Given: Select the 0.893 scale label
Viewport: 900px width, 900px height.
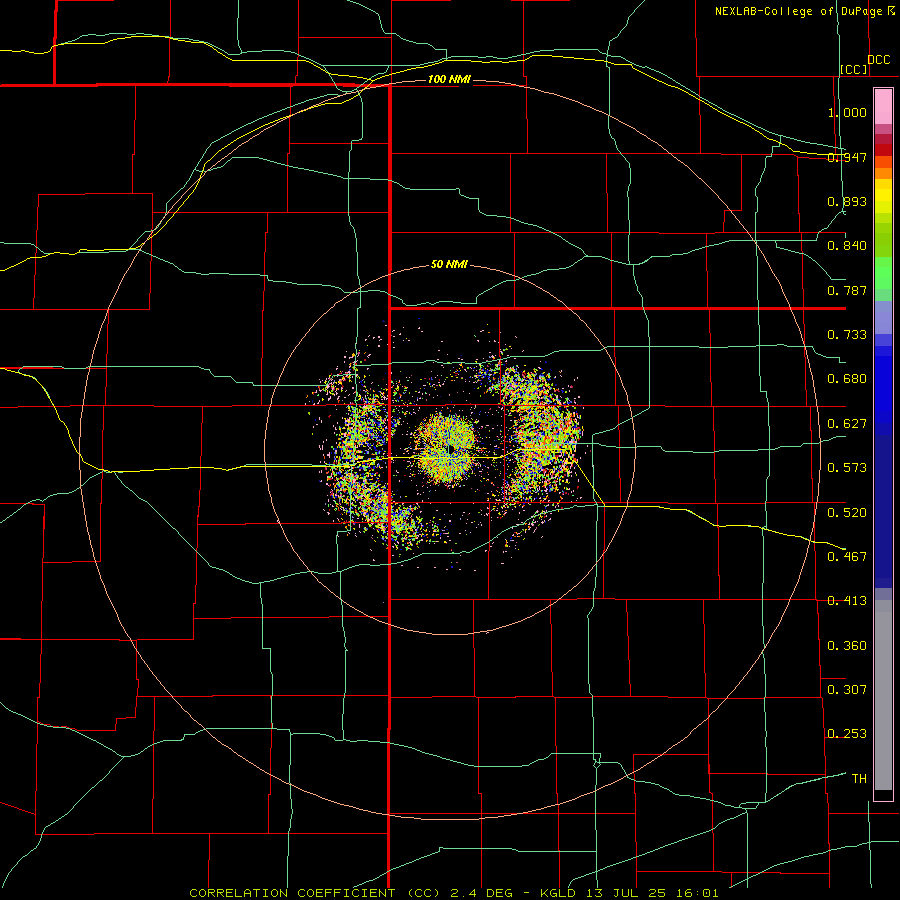Looking at the screenshot, I should [847, 201].
